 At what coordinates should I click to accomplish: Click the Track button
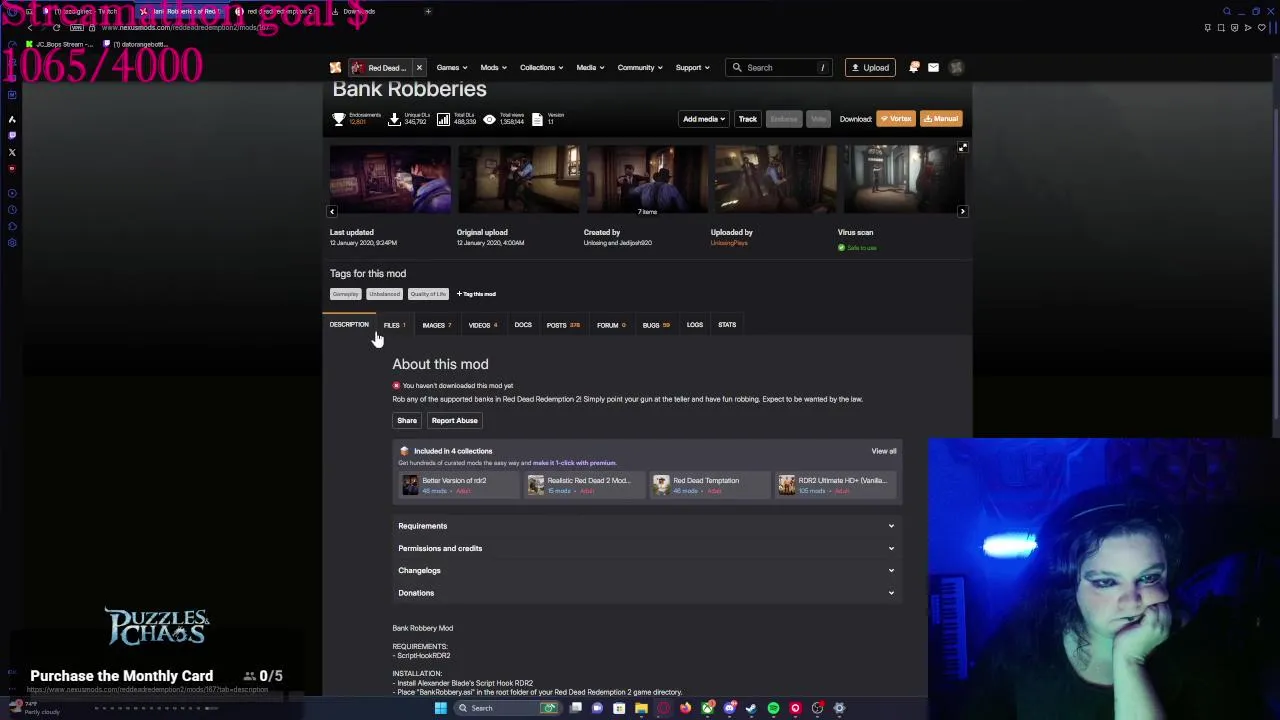(x=748, y=119)
